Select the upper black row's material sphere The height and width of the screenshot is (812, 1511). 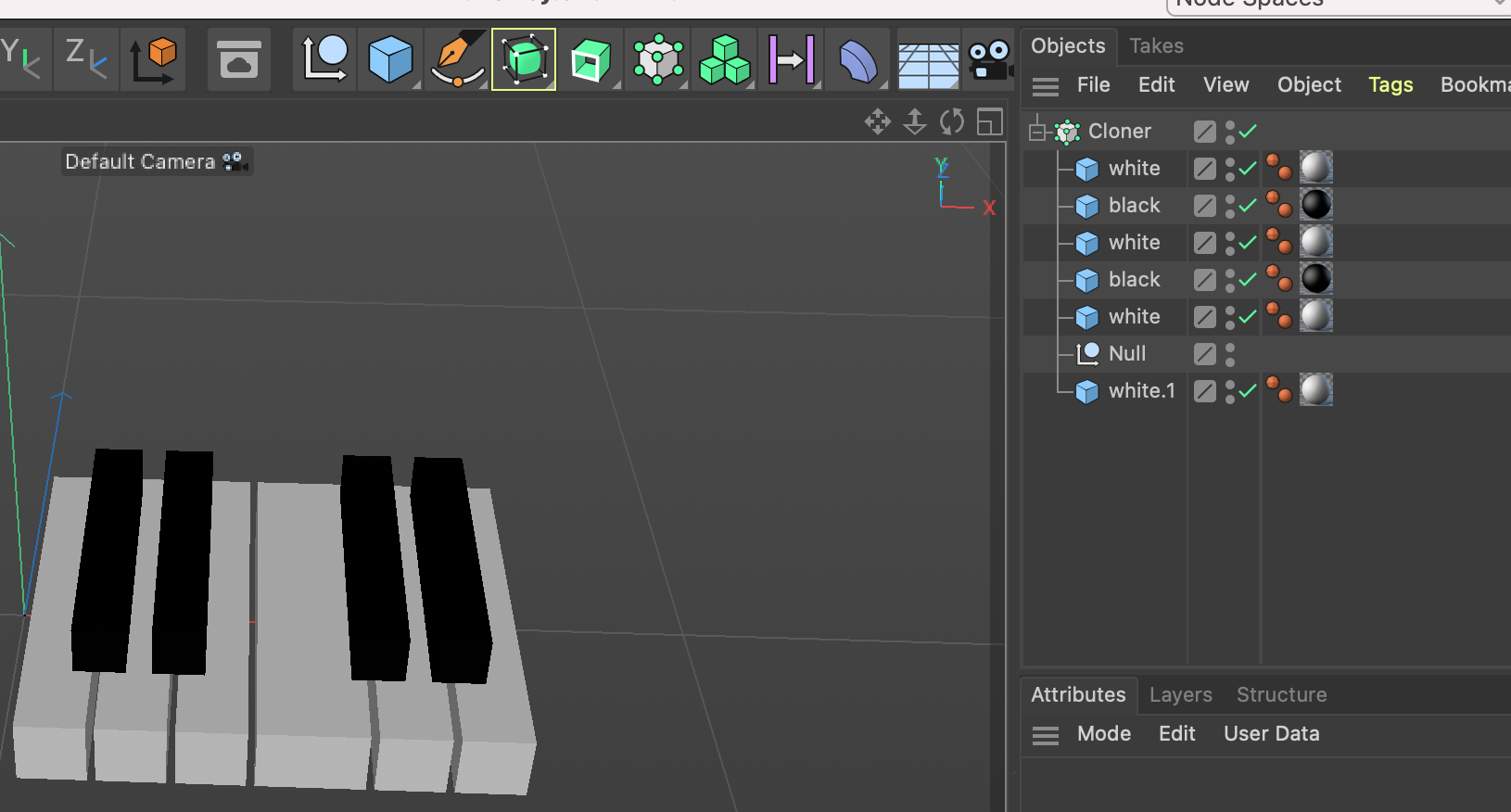pos(1316,205)
